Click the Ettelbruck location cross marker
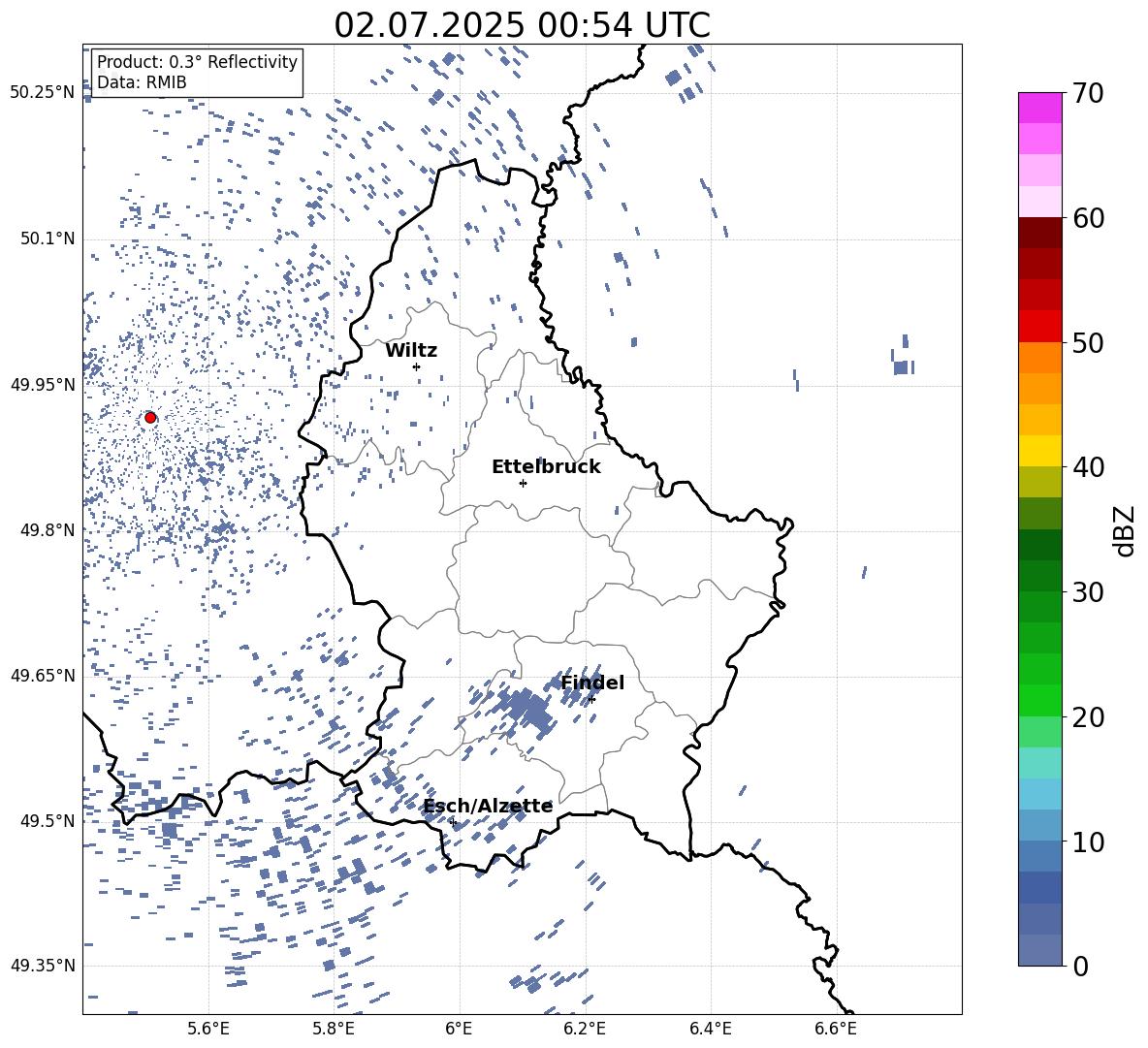Screen dimensions: 1148x1048 (x=523, y=483)
